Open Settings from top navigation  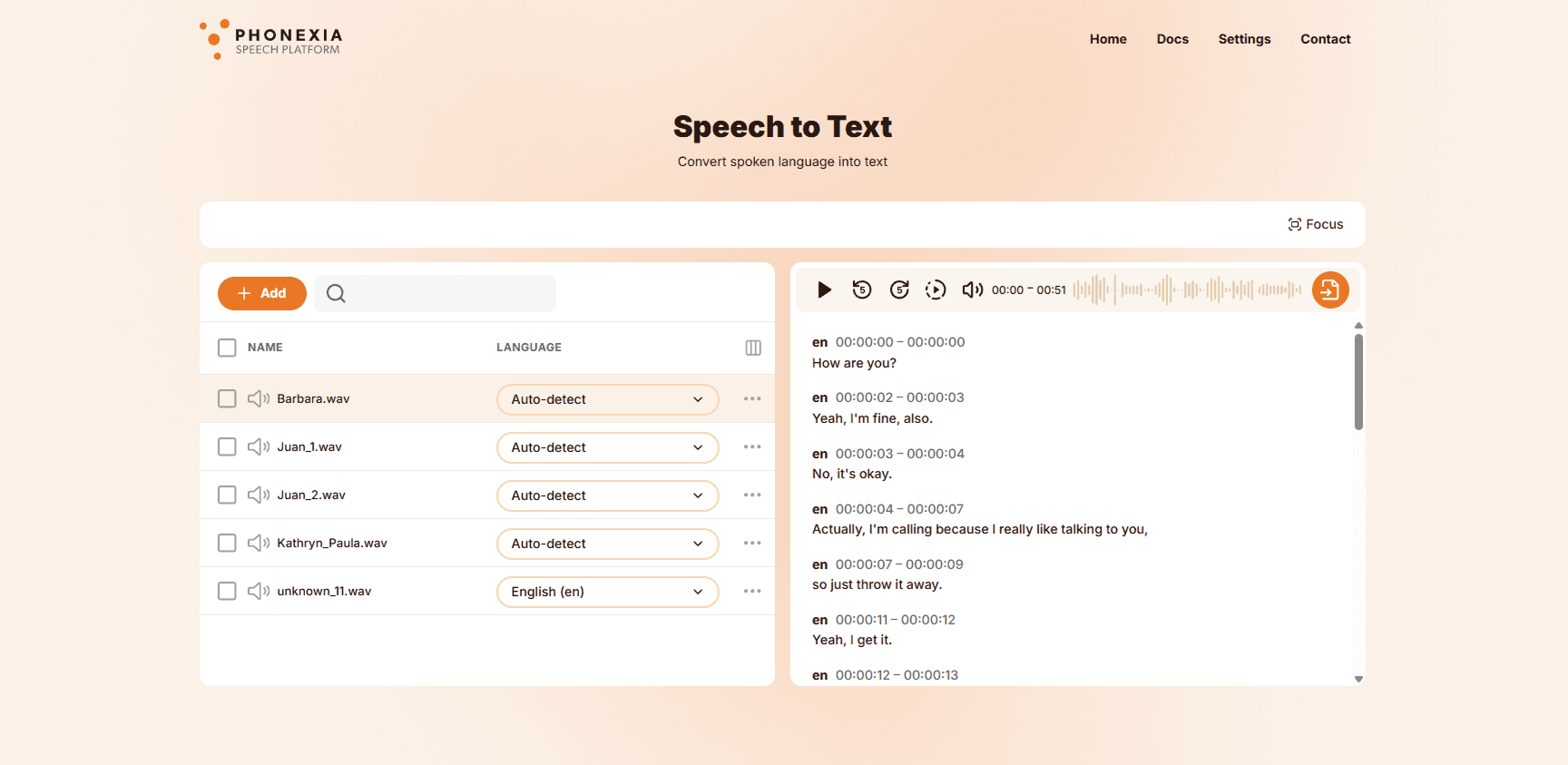pyautogui.click(x=1244, y=39)
